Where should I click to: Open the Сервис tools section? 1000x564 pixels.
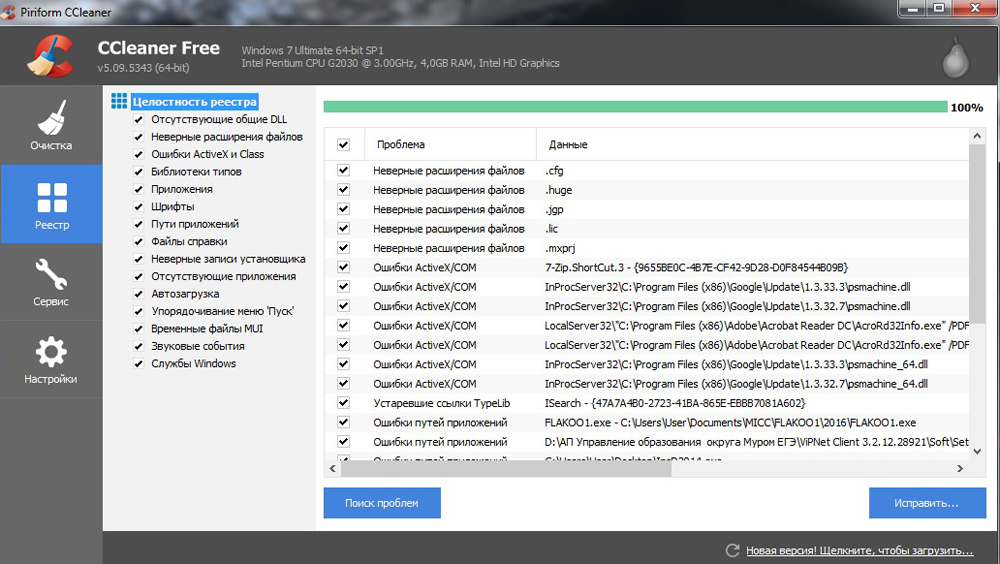point(51,281)
